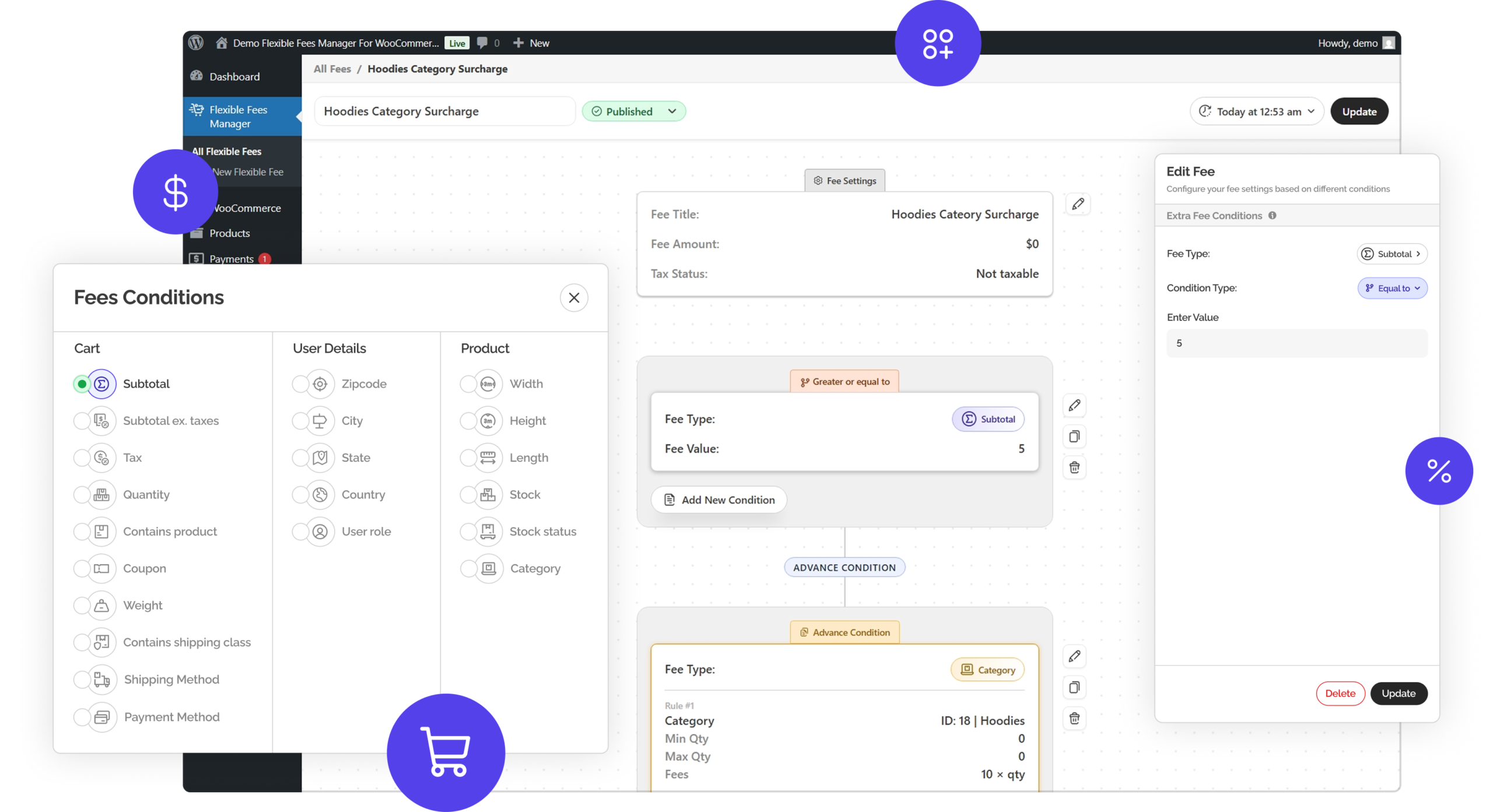Click info icon next to Extra Fee Conditions
The image size is (1493, 812).
1273,216
